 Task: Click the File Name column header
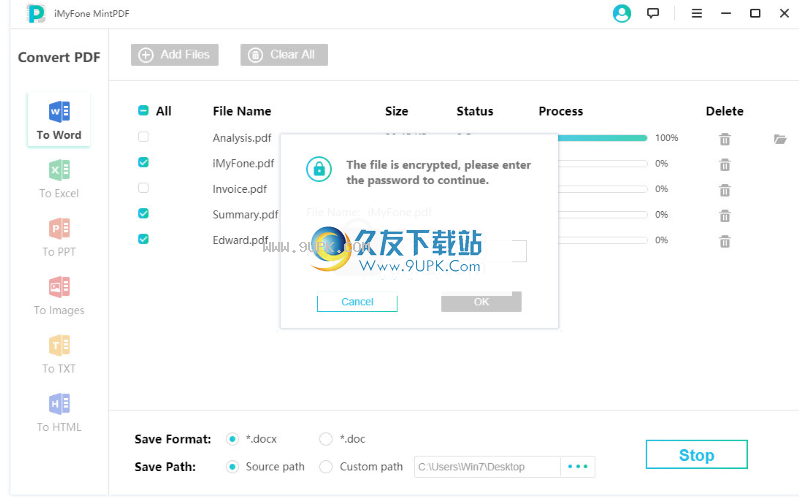242,111
